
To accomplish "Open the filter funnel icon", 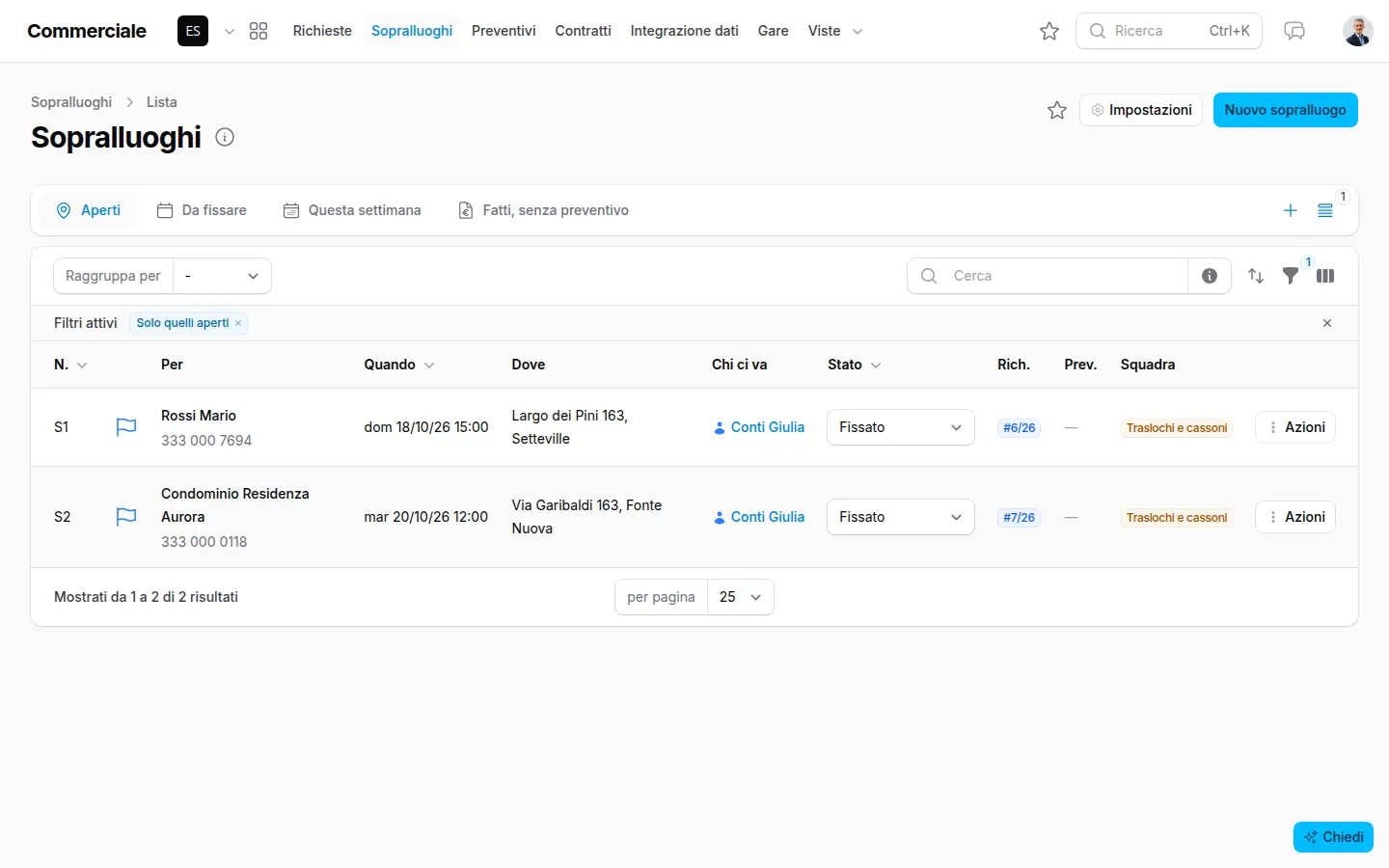I will (1291, 276).
